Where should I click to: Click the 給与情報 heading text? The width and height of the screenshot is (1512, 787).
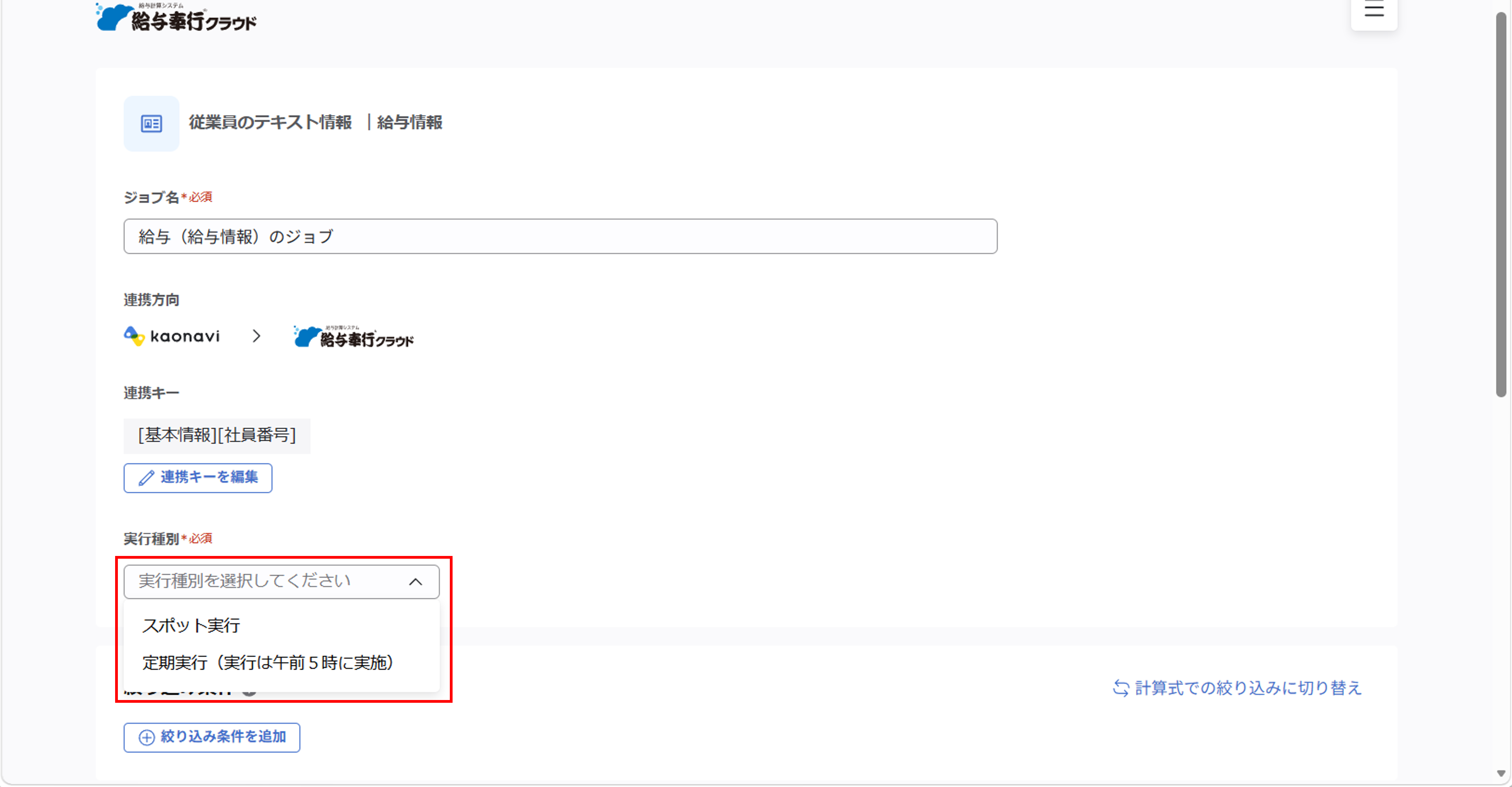410,122
